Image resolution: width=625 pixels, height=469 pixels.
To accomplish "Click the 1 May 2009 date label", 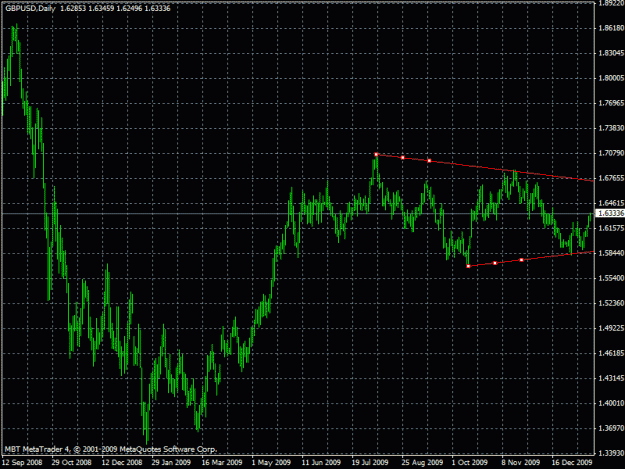I will coord(271,463).
